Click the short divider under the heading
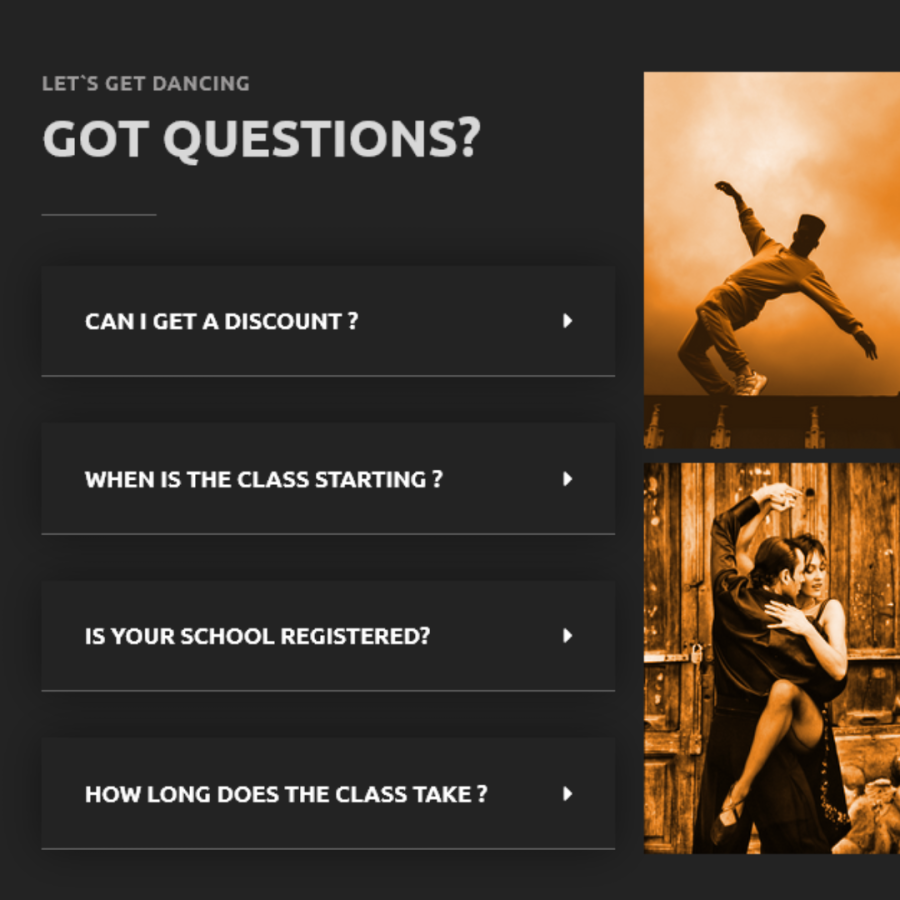Screen dimensions: 900x900 click(99, 215)
